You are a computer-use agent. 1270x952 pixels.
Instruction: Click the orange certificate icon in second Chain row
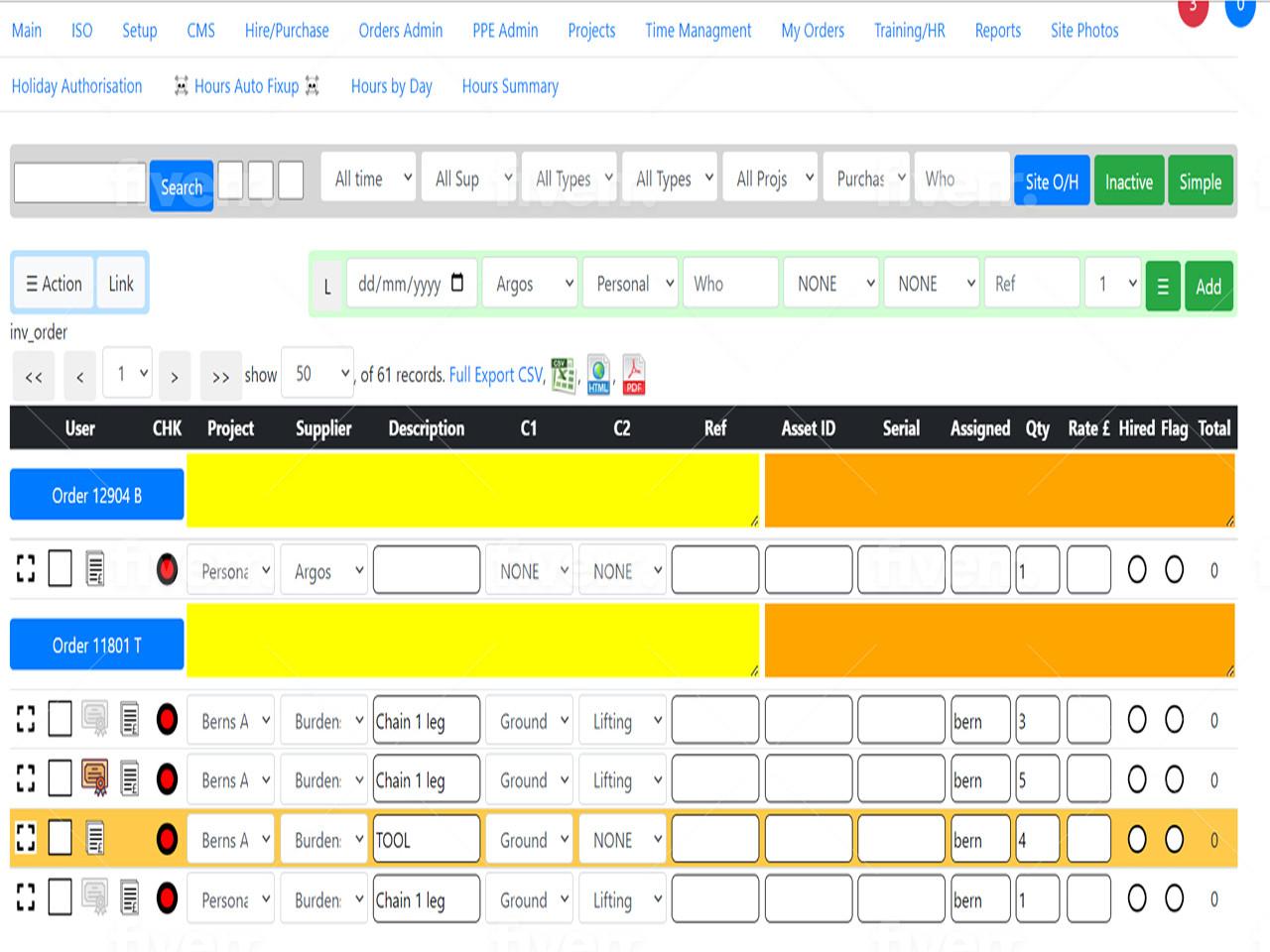(x=95, y=778)
